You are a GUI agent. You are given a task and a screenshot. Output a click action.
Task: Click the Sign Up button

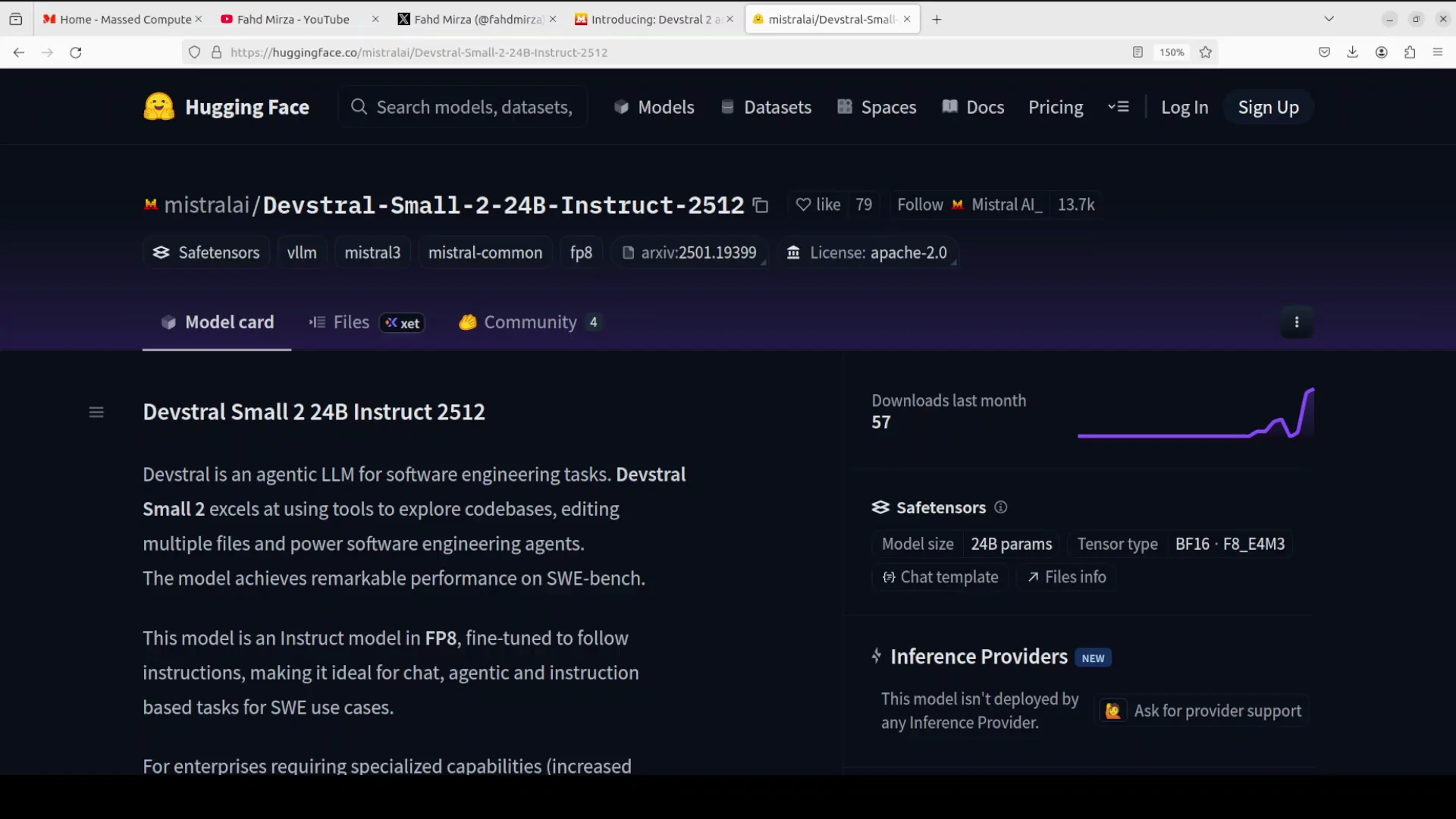point(1268,107)
